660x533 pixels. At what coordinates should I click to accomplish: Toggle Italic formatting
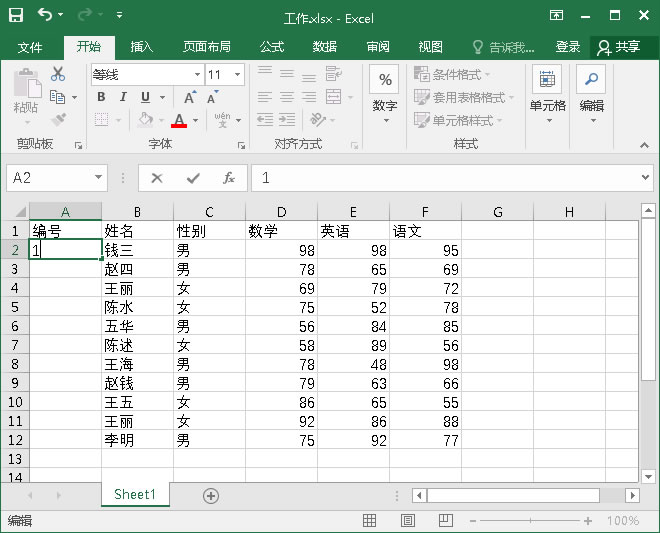click(x=123, y=97)
